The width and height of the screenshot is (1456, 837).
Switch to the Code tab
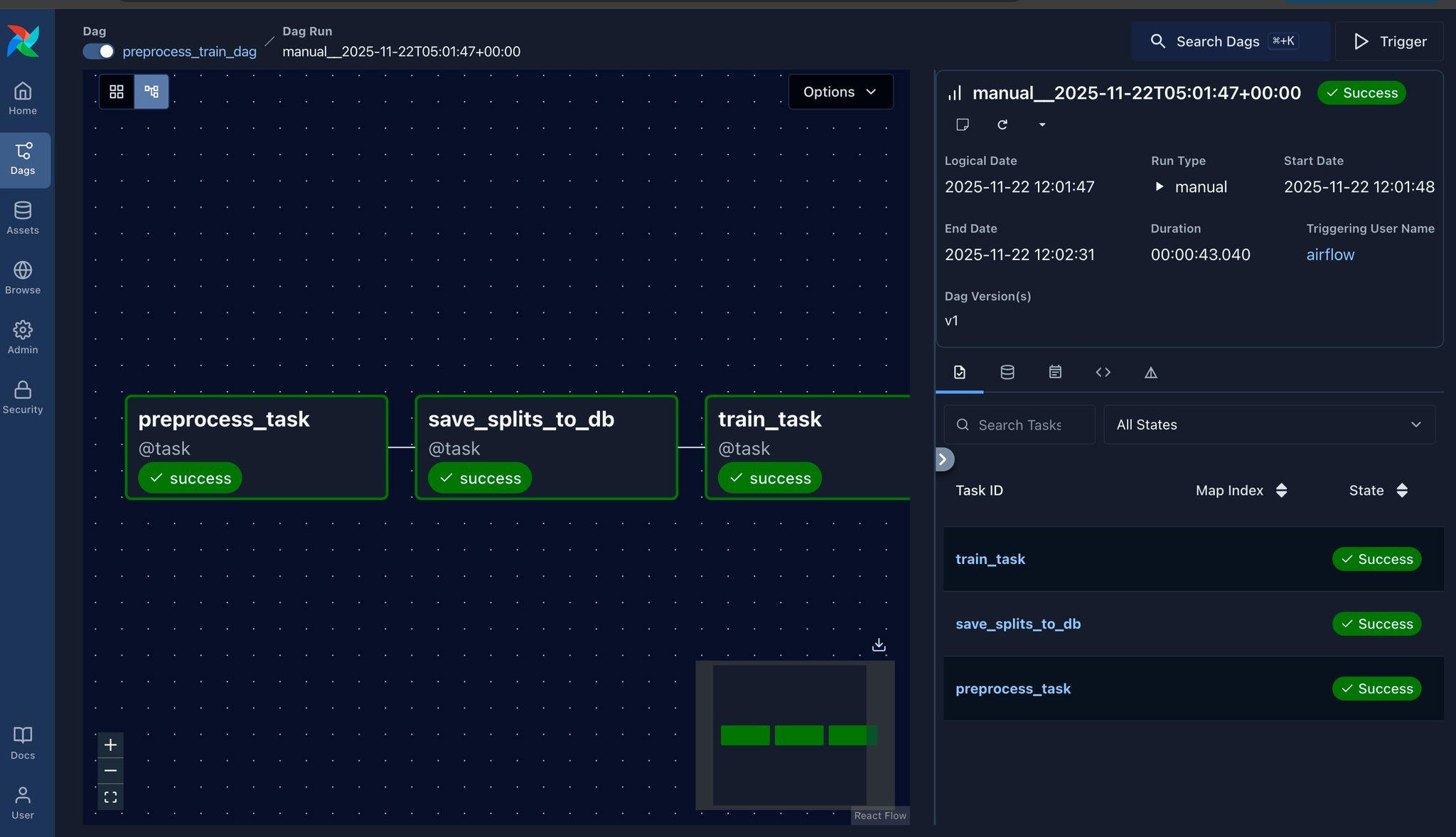point(1103,372)
